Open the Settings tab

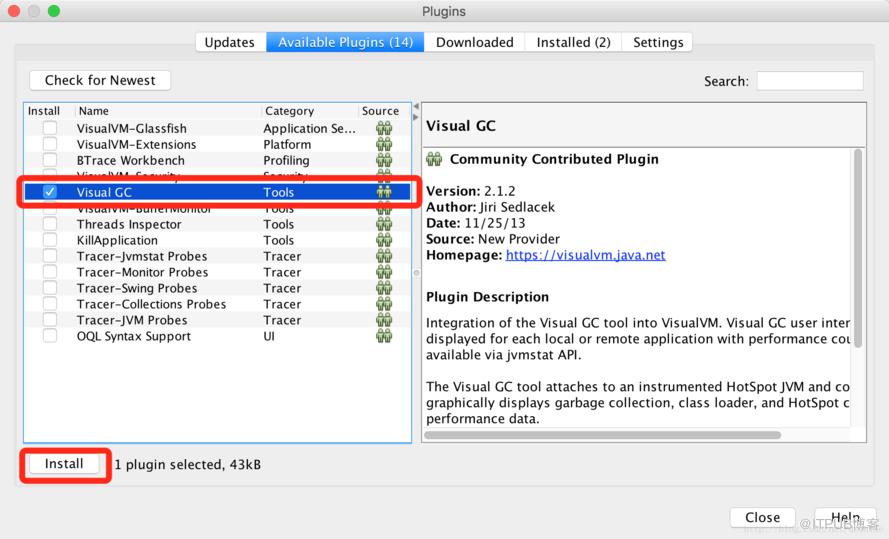[658, 43]
